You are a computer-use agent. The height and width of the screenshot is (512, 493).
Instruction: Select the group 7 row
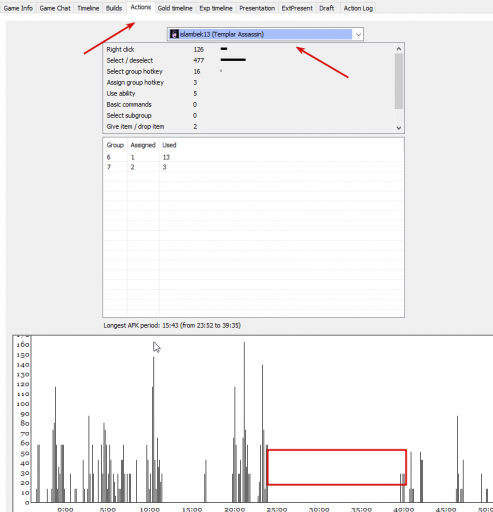click(253, 167)
